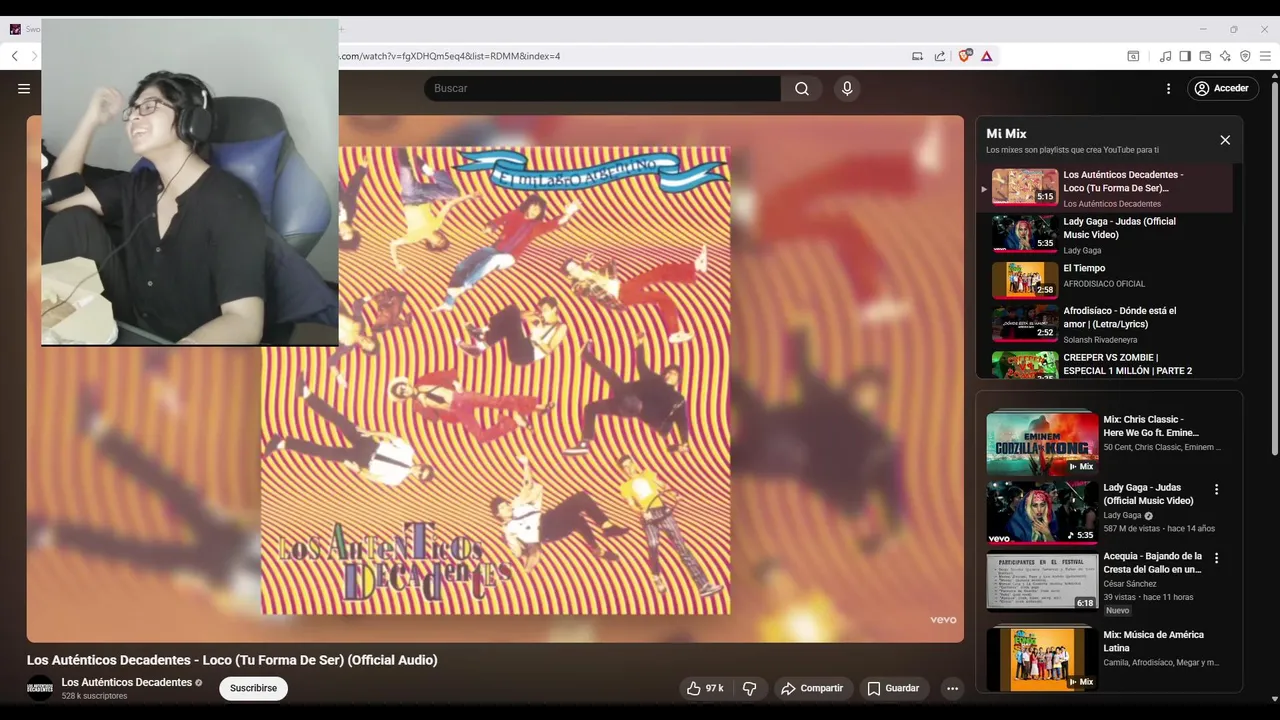Viewport: 1280px width, 720px height.
Task: Select Afrodisíaco - Dónde está el amor playlist item
Action: (1105, 325)
